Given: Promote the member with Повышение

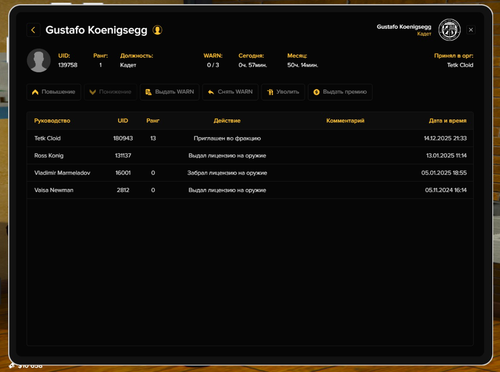Looking at the screenshot, I should (54, 92).
